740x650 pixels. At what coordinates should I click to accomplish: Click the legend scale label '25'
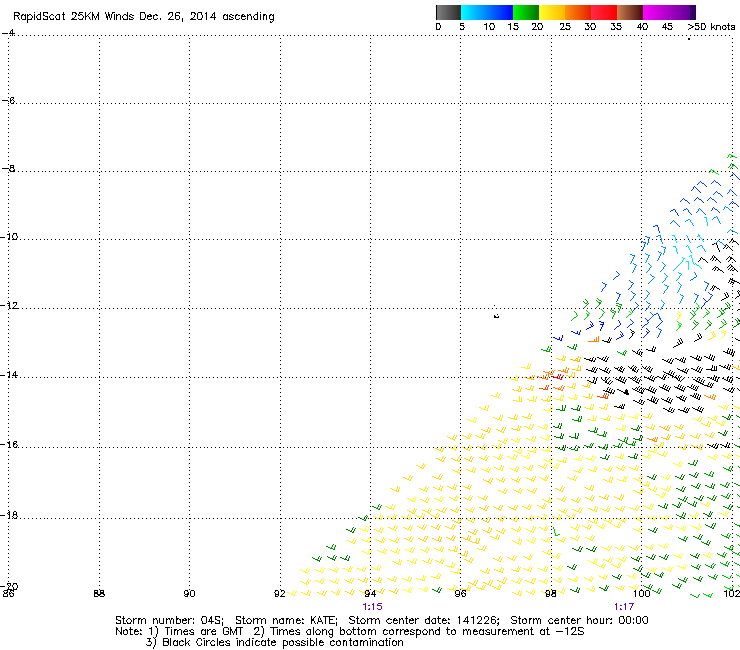[x=565, y=27]
